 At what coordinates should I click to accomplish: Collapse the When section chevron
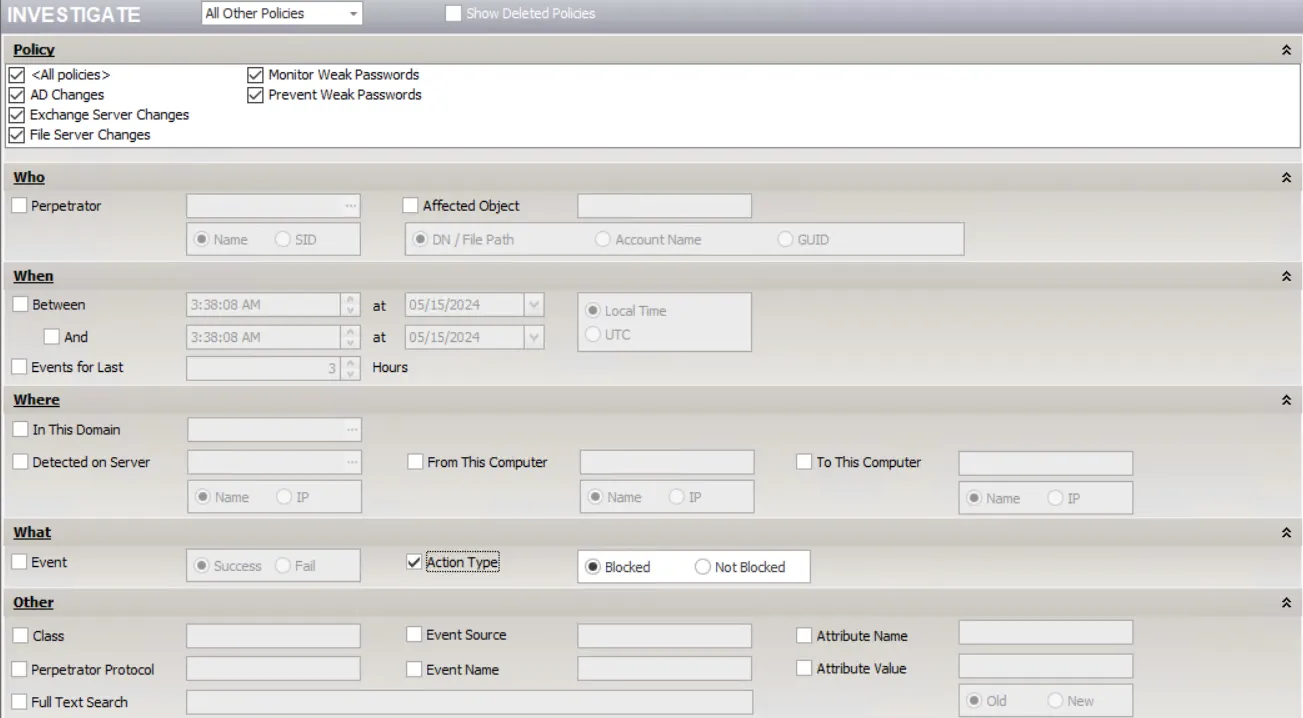(x=1286, y=276)
